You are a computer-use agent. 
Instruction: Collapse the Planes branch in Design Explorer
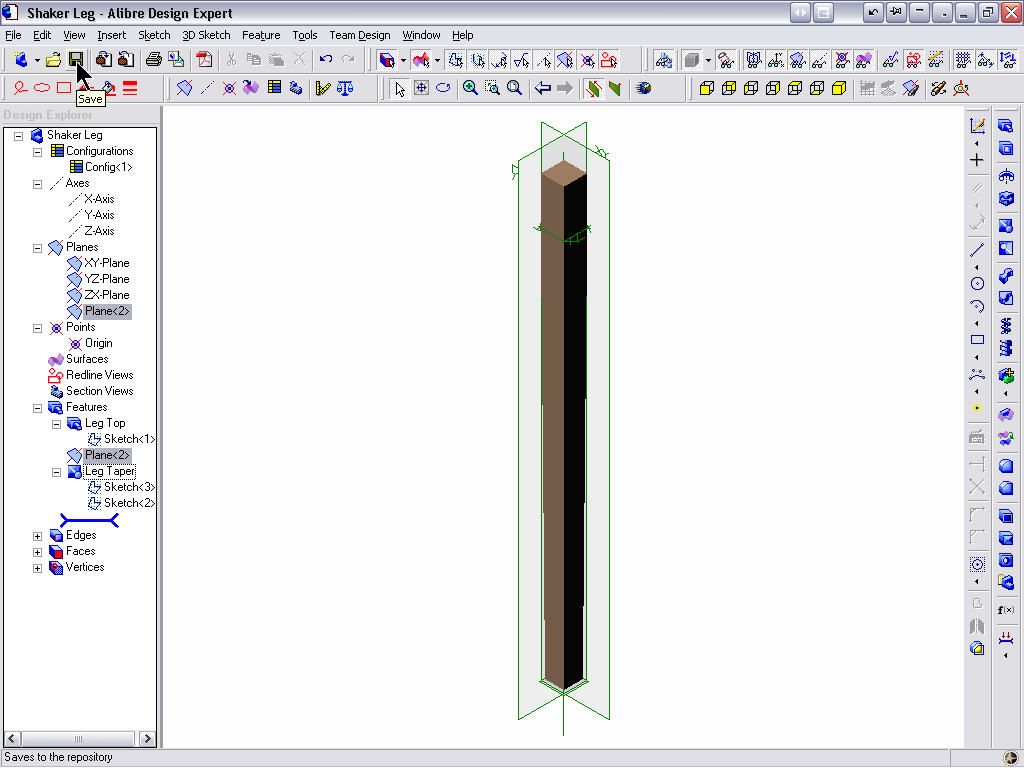coord(36,246)
